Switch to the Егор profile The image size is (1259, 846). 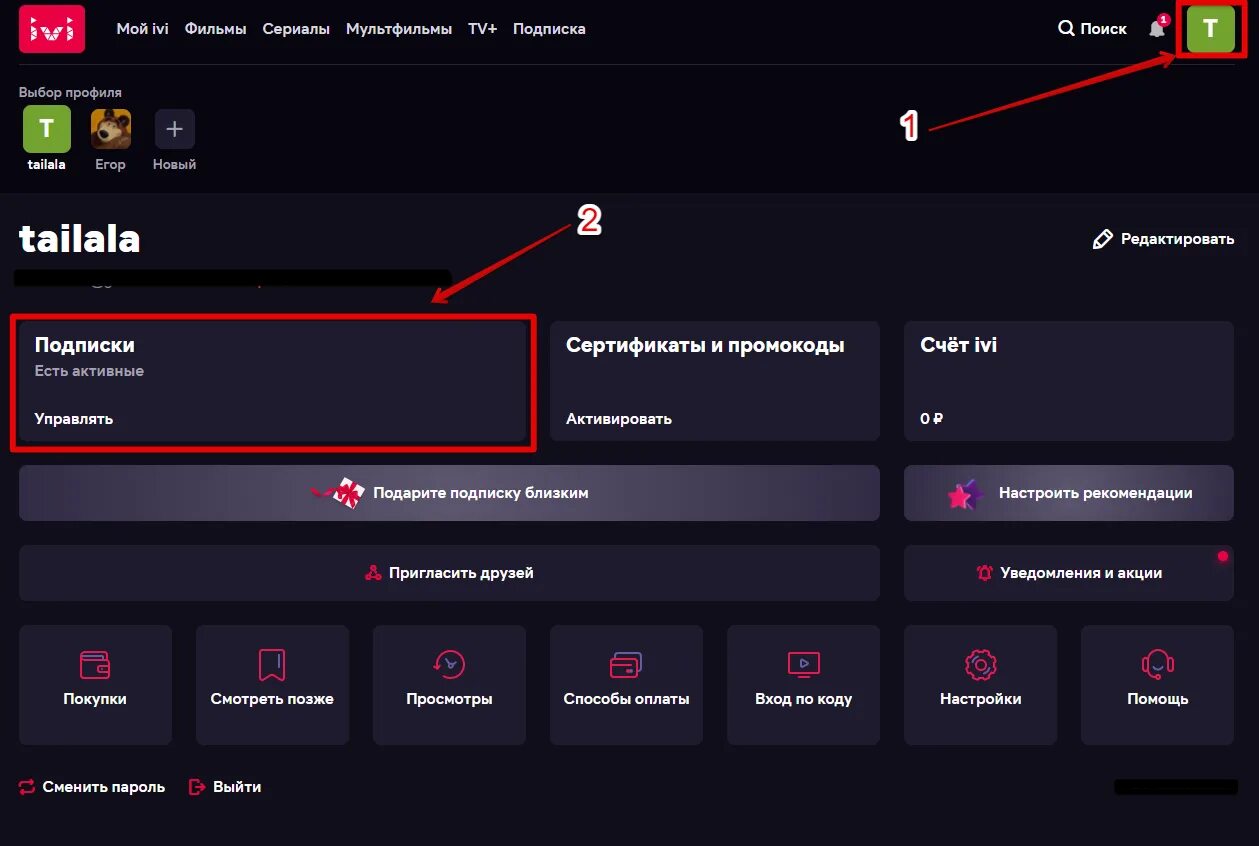[x=111, y=129]
